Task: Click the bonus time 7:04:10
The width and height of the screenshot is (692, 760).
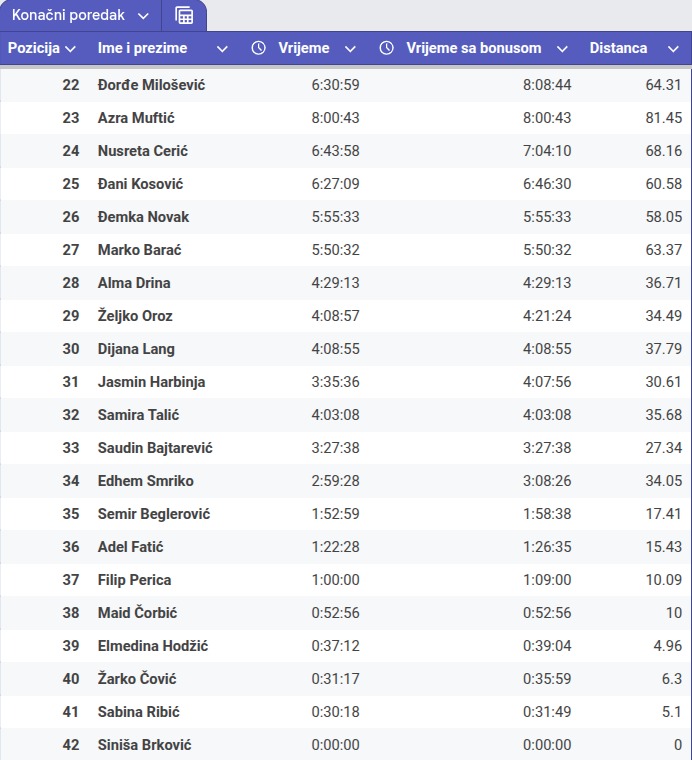Action: tap(547, 151)
